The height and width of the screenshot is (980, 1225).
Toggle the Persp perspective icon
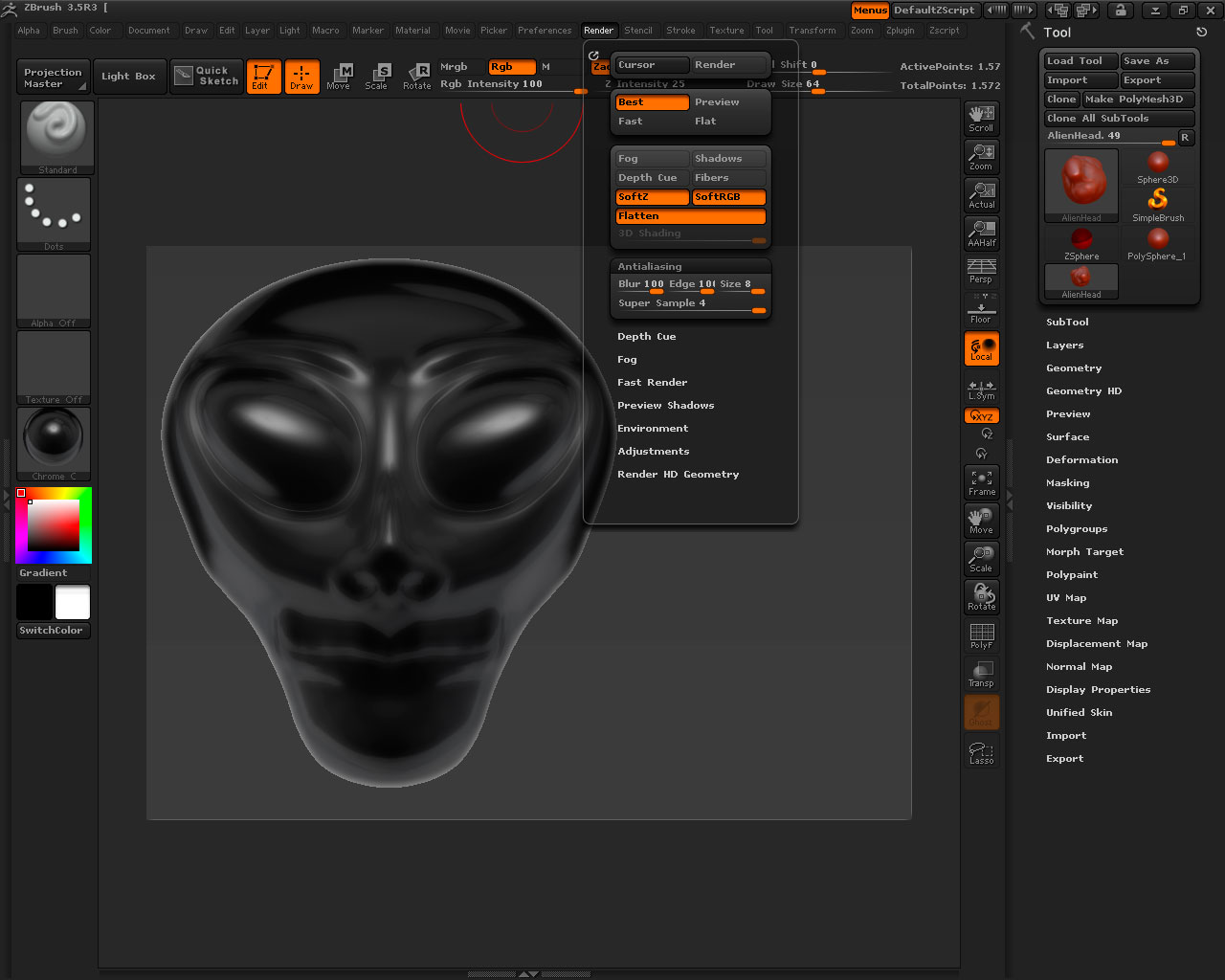pos(981,271)
